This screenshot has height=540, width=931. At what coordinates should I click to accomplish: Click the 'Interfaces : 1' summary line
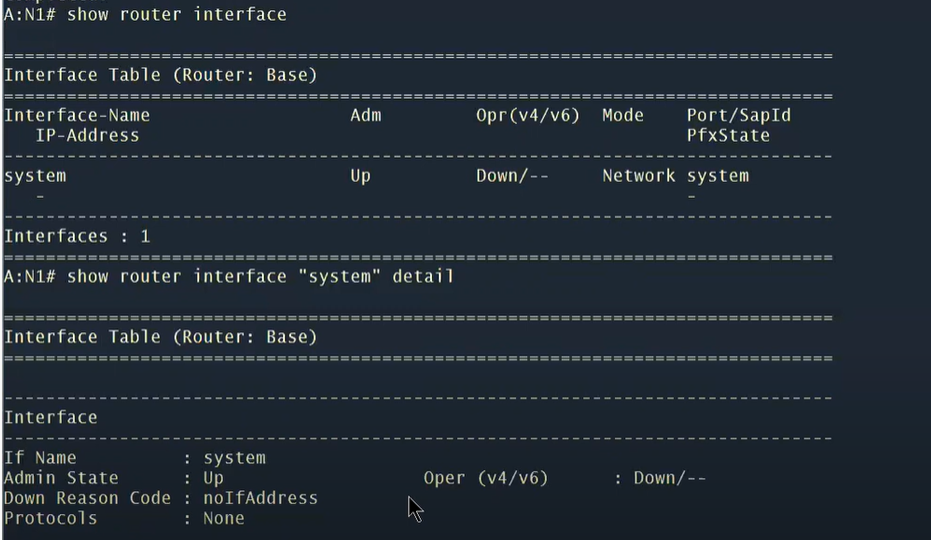[x=77, y=236]
